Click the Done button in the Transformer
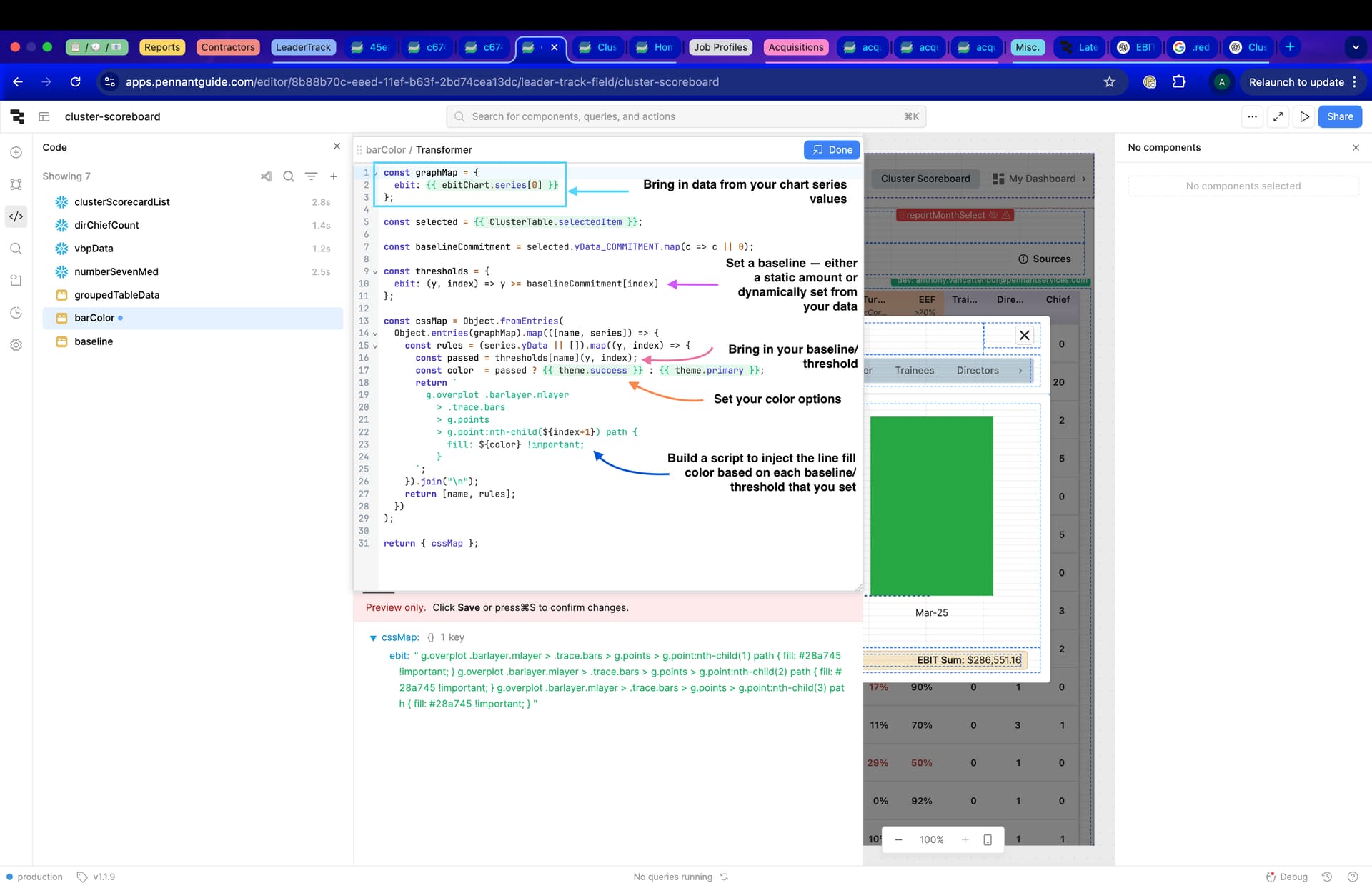The height and width of the screenshot is (888, 1372). (x=832, y=149)
